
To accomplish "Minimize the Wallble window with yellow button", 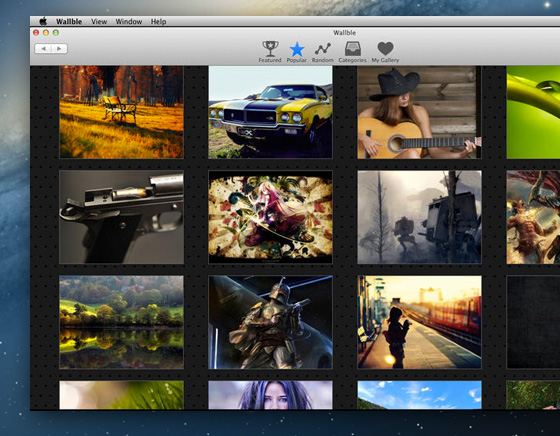I will tap(46, 32).
